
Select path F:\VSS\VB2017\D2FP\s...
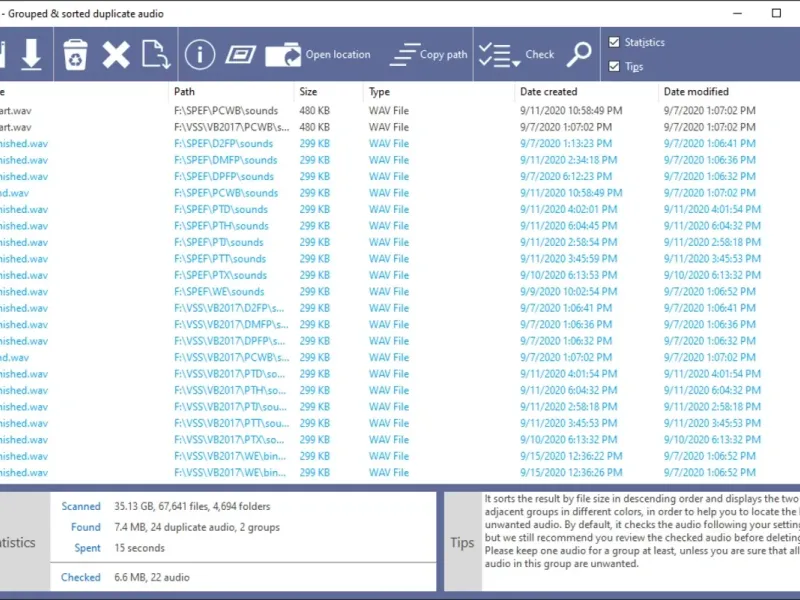(229, 308)
